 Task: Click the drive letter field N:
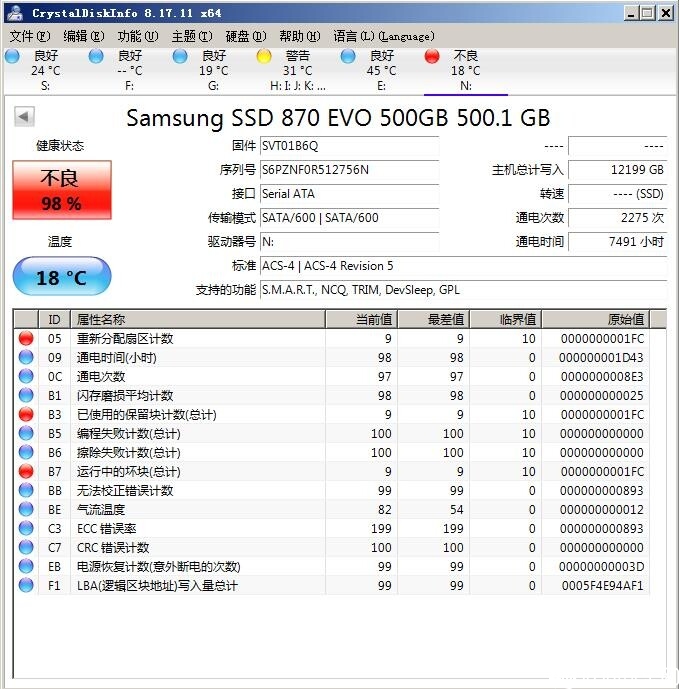coord(349,242)
